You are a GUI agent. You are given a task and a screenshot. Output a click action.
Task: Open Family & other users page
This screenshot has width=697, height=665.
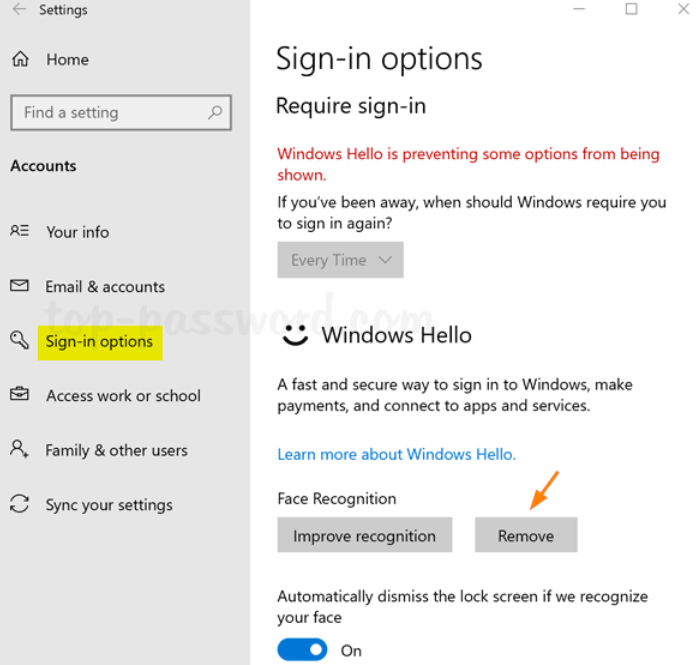116,450
